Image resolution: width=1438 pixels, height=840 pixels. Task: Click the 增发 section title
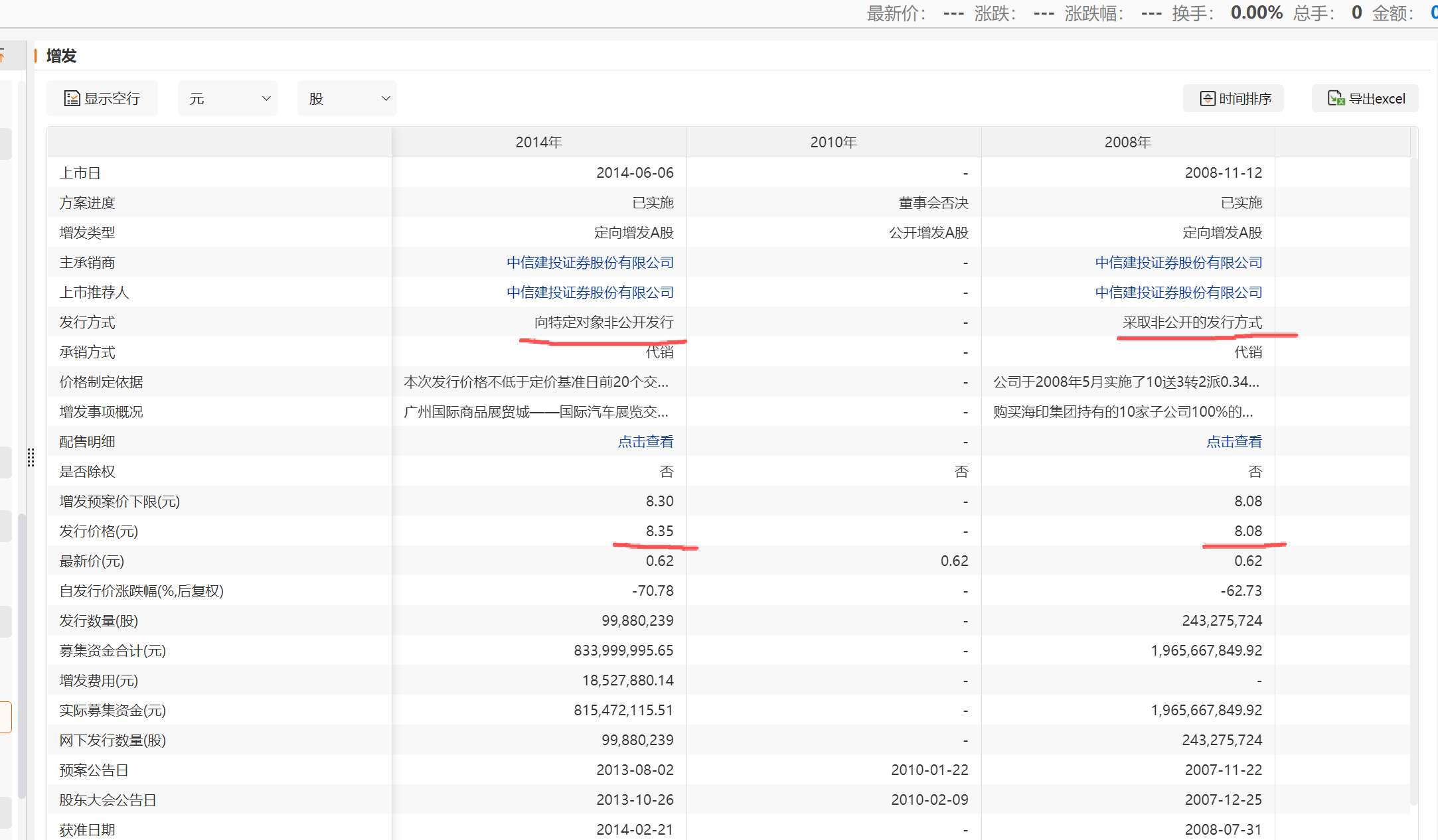(61, 56)
